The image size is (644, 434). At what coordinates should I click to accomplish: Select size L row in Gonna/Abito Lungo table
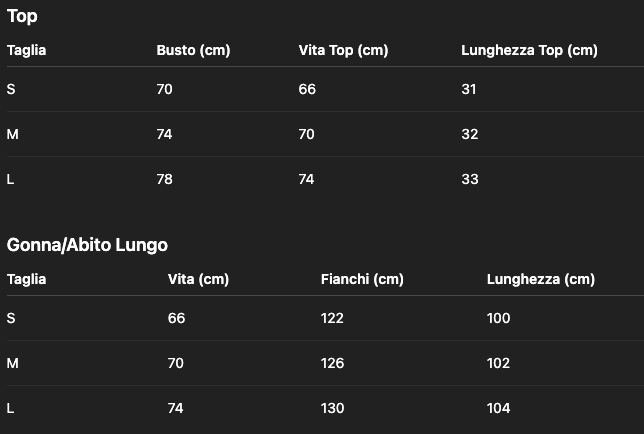tap(11, 408)
